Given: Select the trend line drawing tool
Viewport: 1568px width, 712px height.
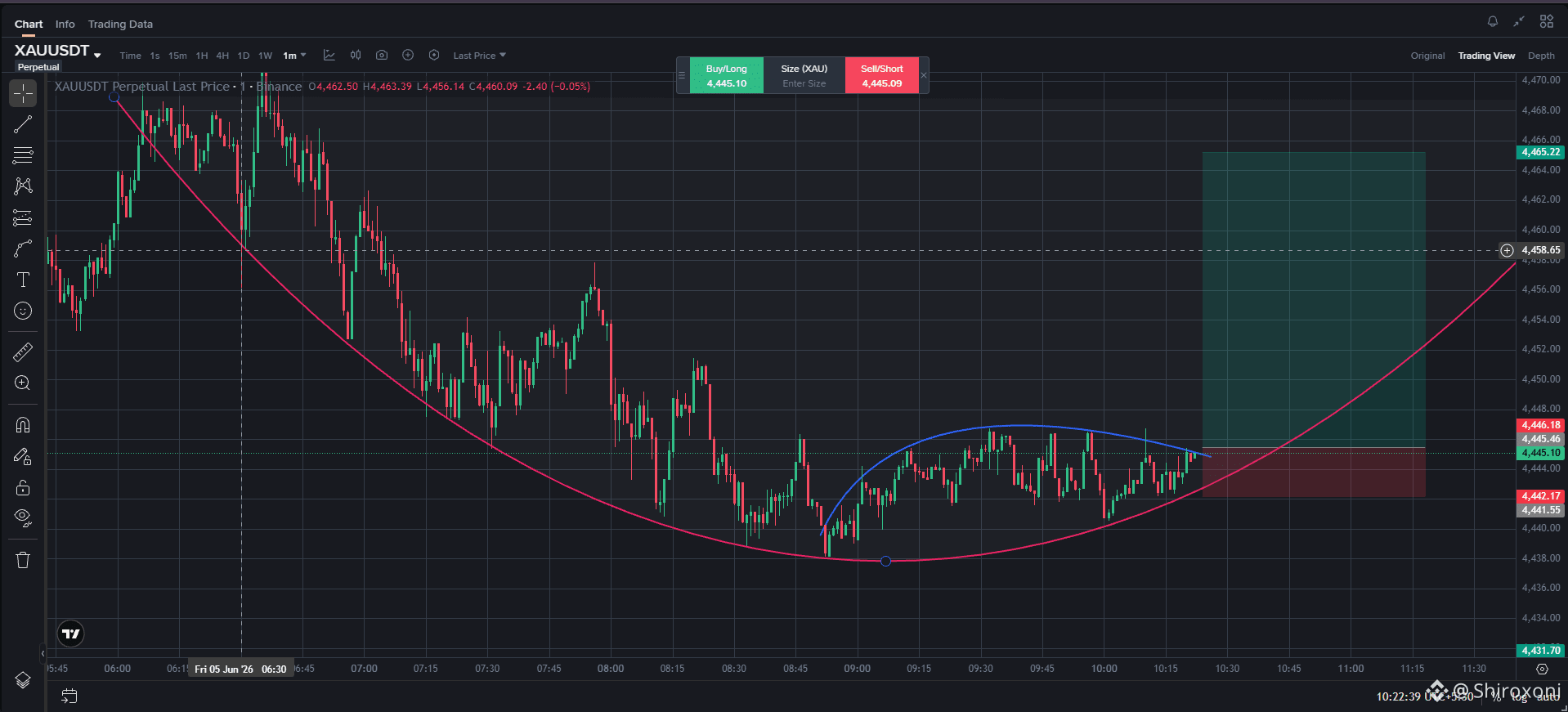Looking at the screenshot, I should 23,124.
